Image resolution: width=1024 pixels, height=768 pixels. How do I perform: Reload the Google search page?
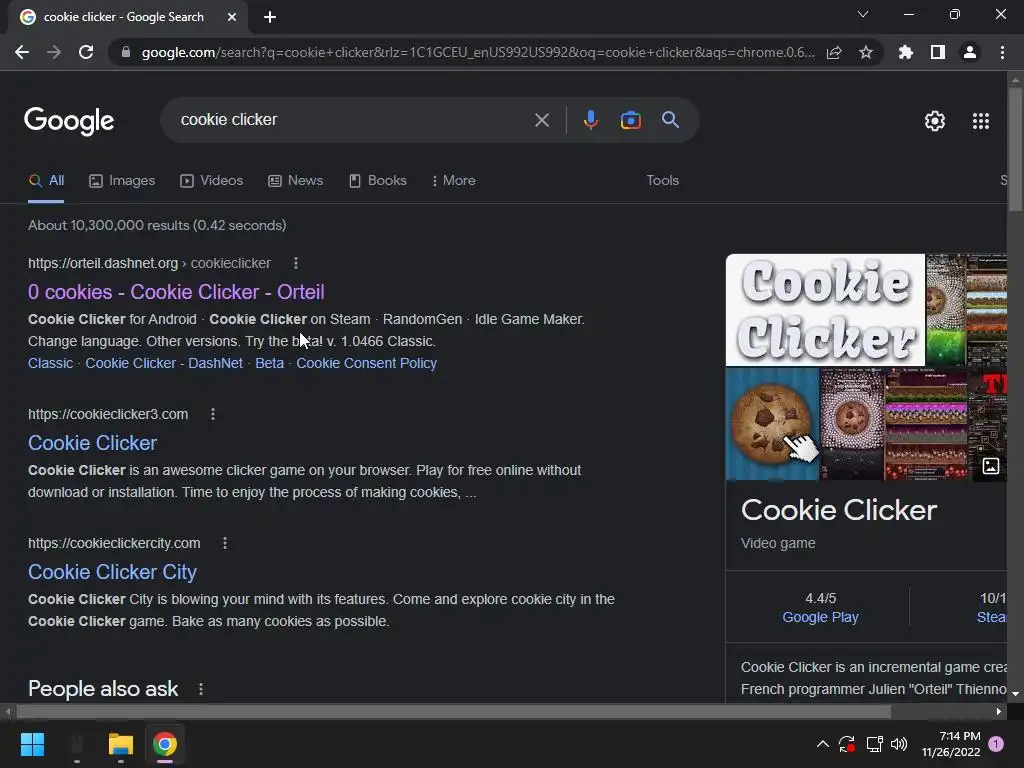86,52
